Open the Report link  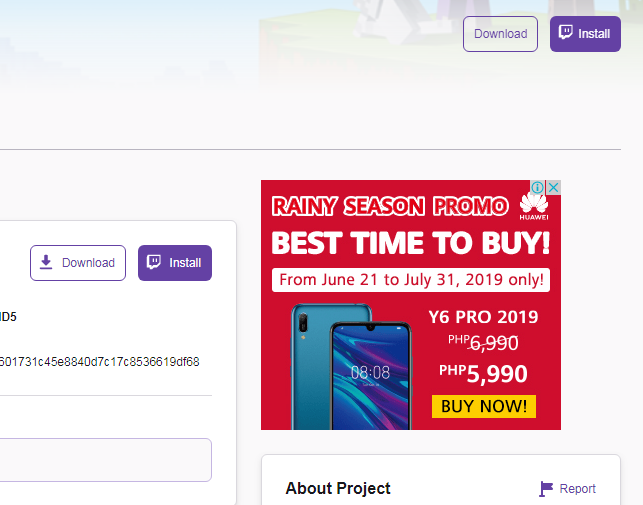(x=577, y=489)
